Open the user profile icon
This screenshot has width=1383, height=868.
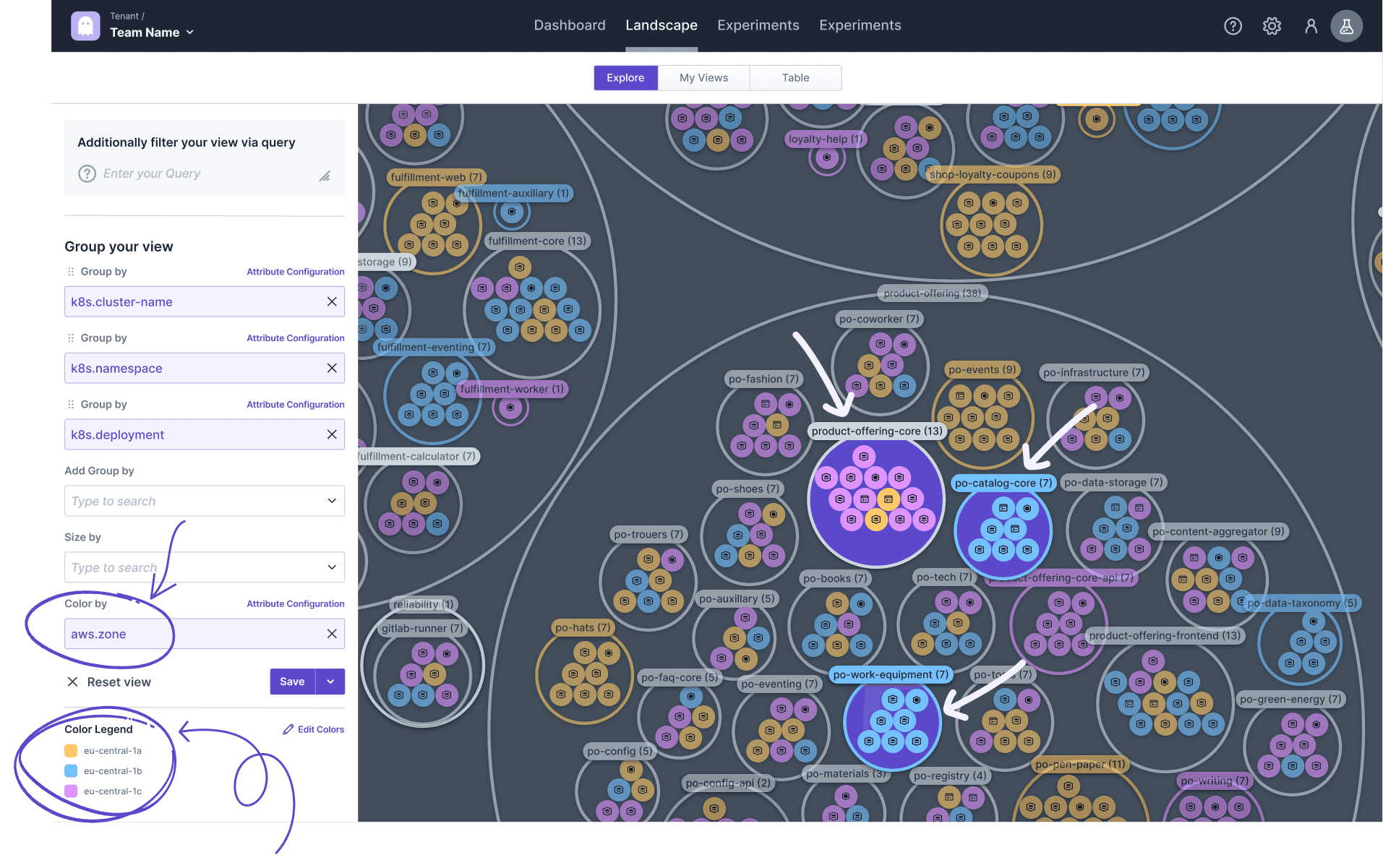point(1311,26)
